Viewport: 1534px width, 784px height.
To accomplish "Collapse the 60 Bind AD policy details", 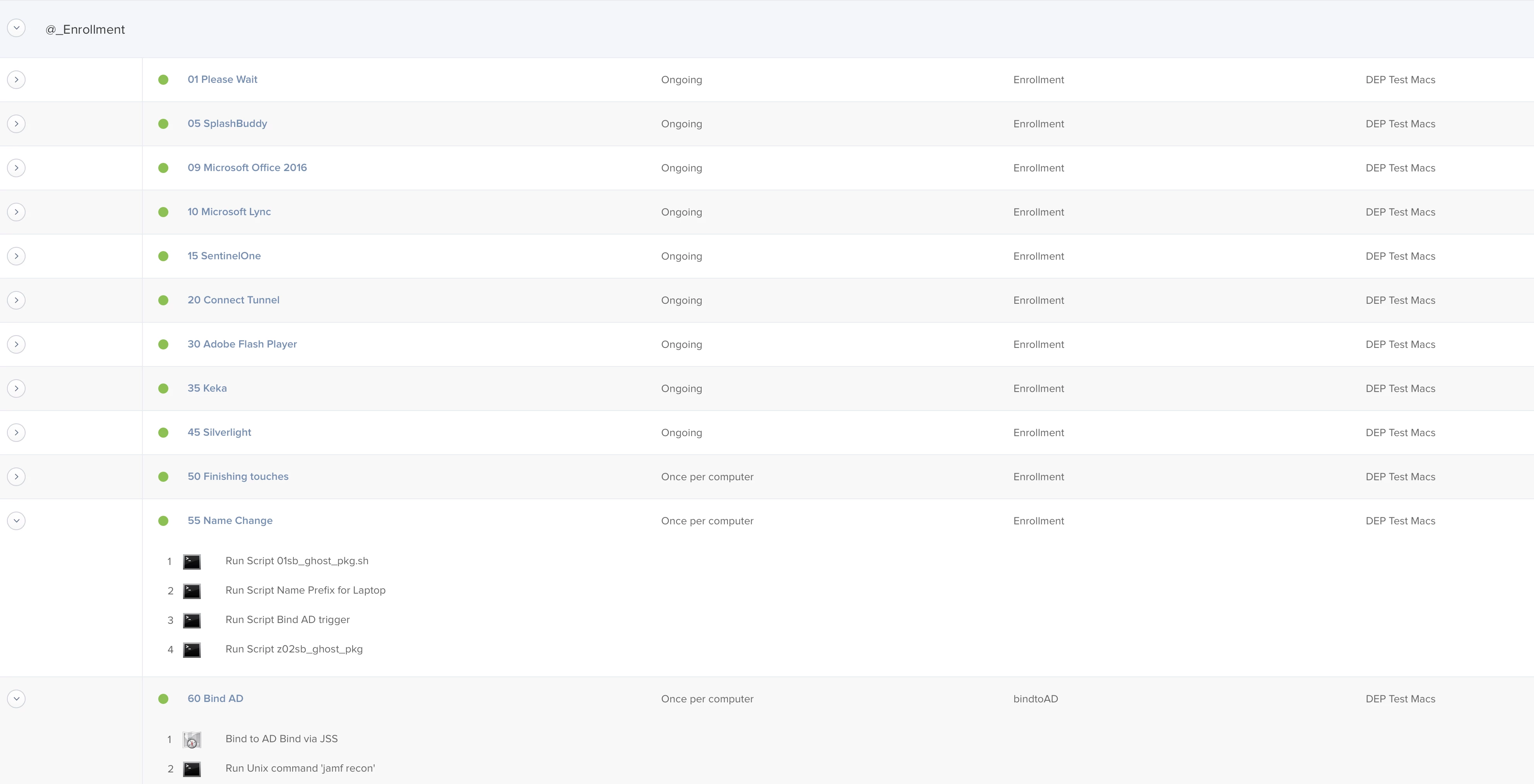I will pos(17,699).
